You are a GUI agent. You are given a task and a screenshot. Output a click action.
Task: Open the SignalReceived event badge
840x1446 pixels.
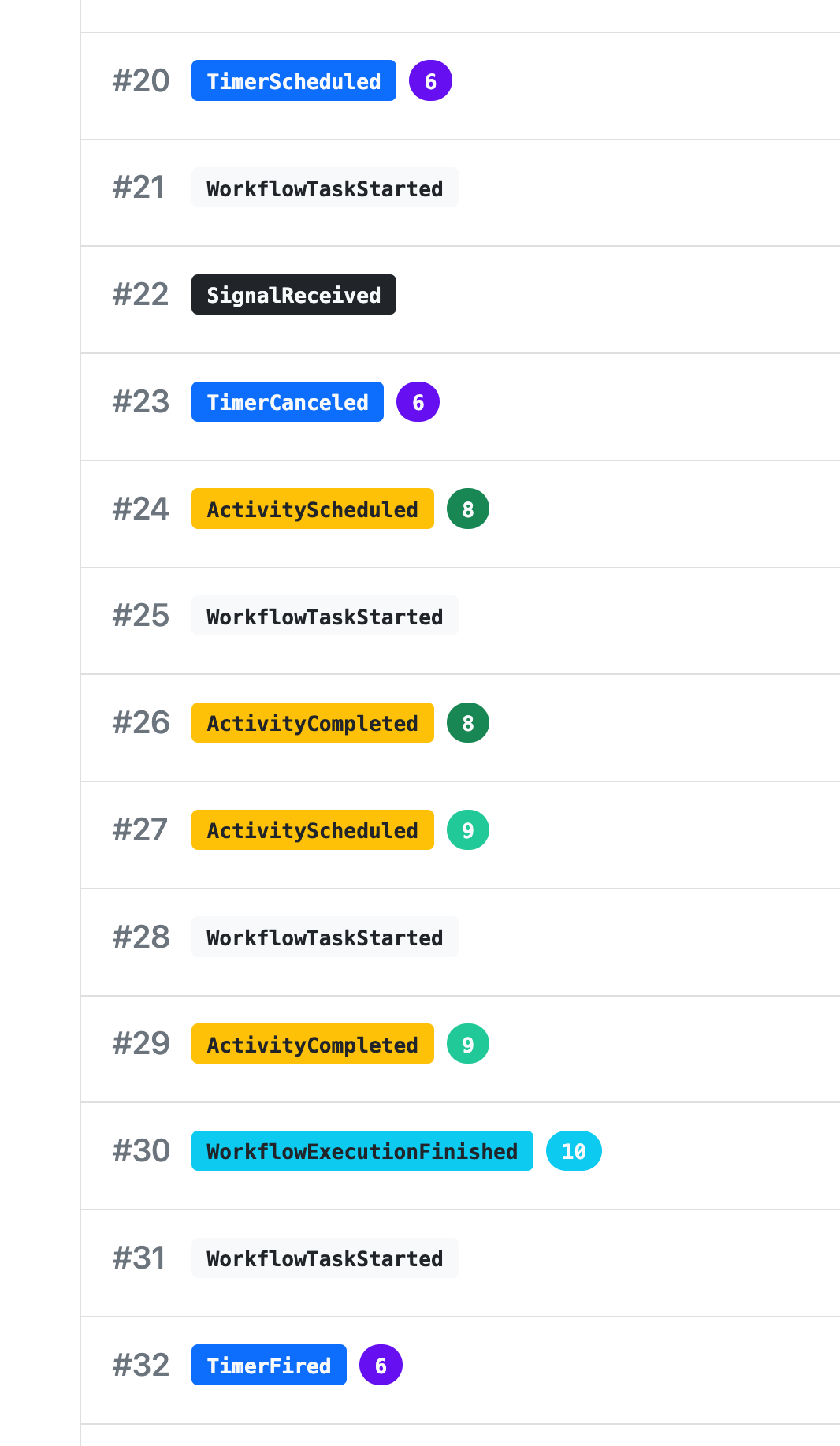(294, 294)
